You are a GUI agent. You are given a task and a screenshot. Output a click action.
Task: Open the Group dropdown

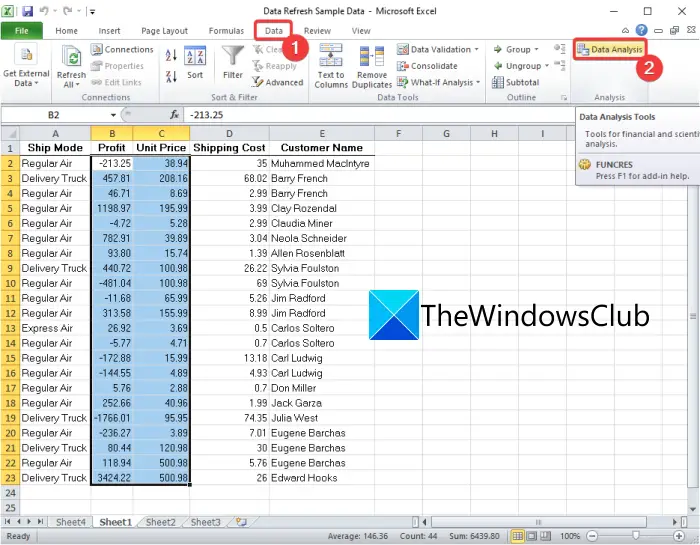537,49
